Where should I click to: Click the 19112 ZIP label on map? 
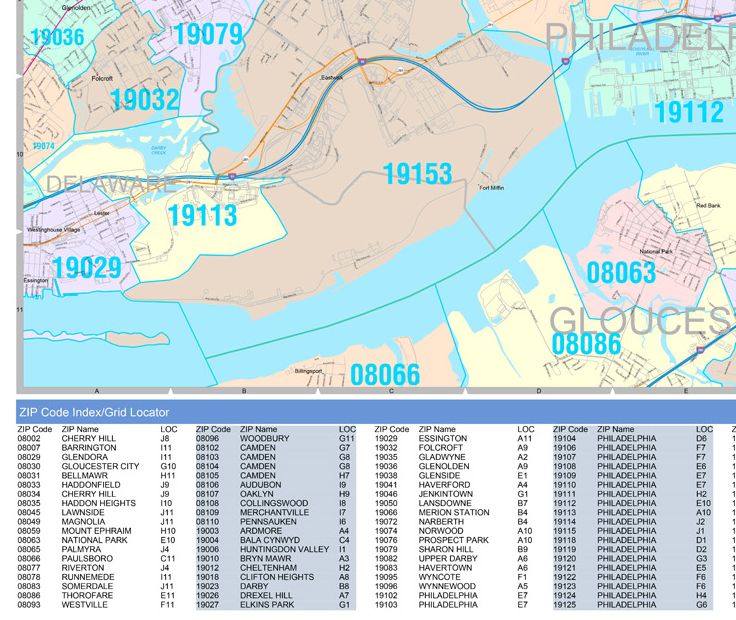coord(688,111)
